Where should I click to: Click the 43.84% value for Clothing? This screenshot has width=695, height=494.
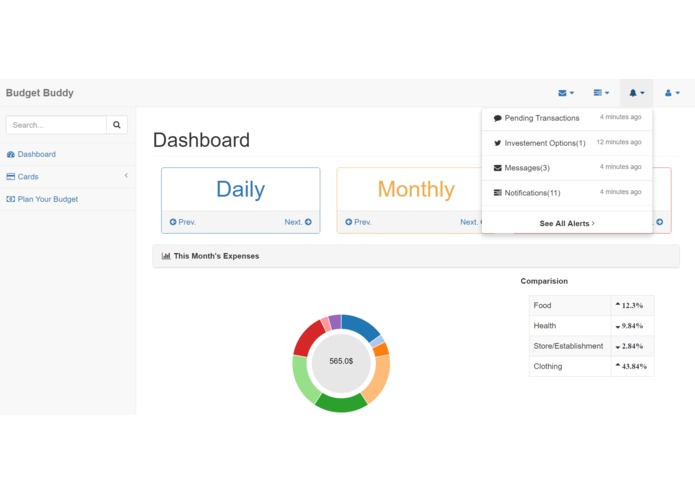click(634, 366)
